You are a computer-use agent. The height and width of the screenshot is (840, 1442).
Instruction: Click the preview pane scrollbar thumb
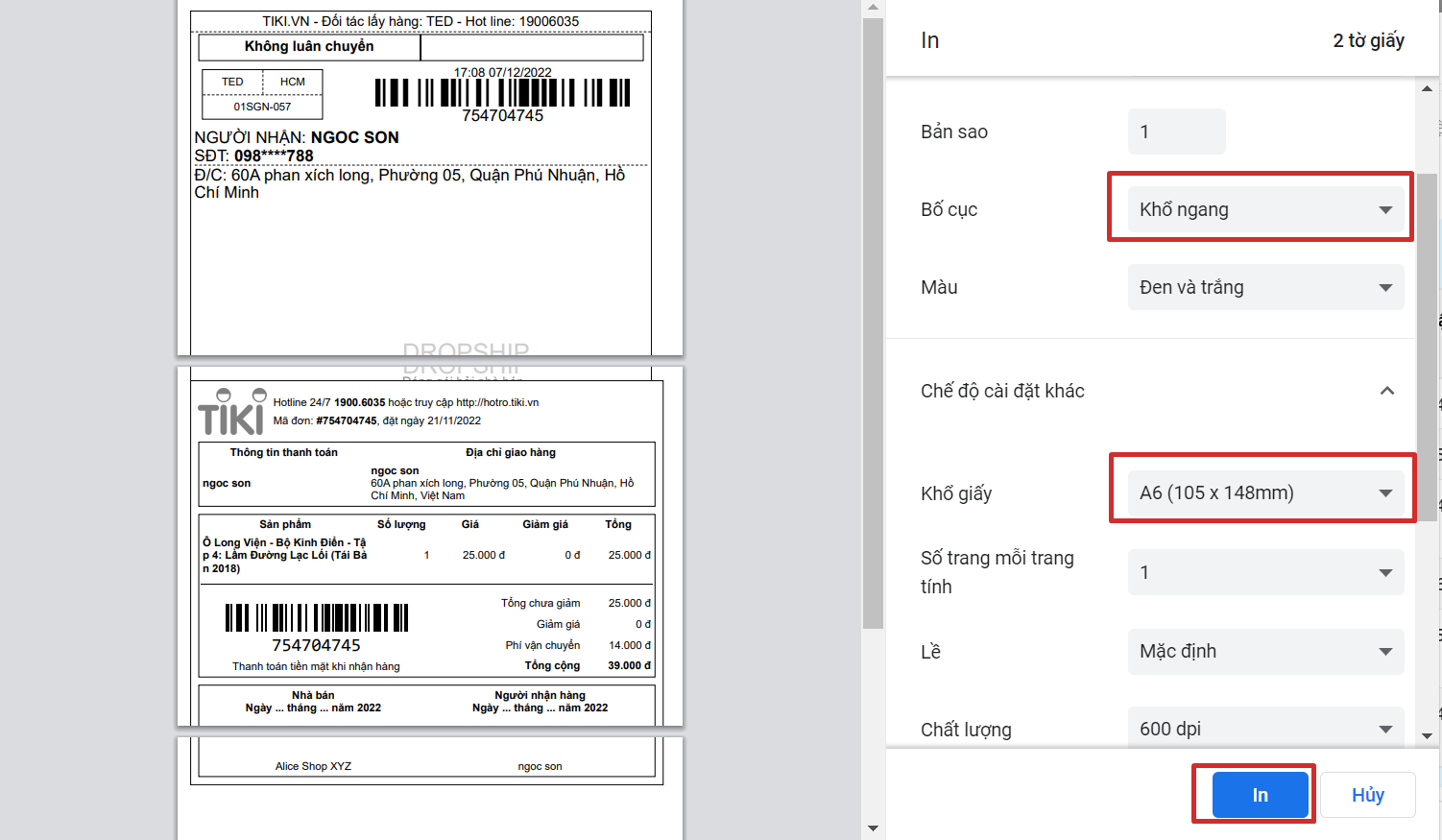(x=872, y=324)
